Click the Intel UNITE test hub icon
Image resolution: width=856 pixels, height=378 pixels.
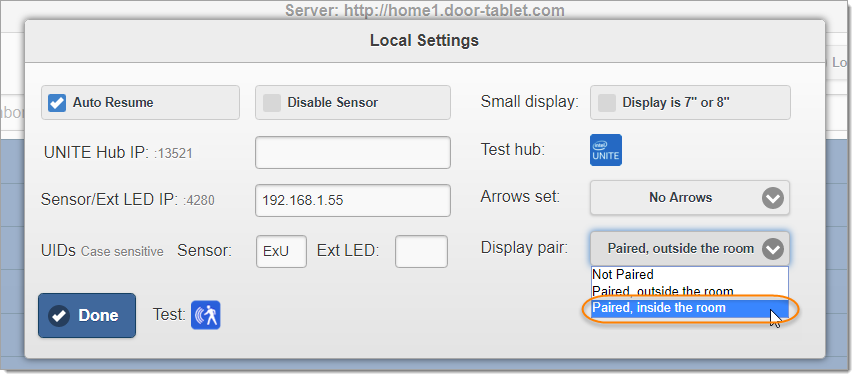click(606, 150)
